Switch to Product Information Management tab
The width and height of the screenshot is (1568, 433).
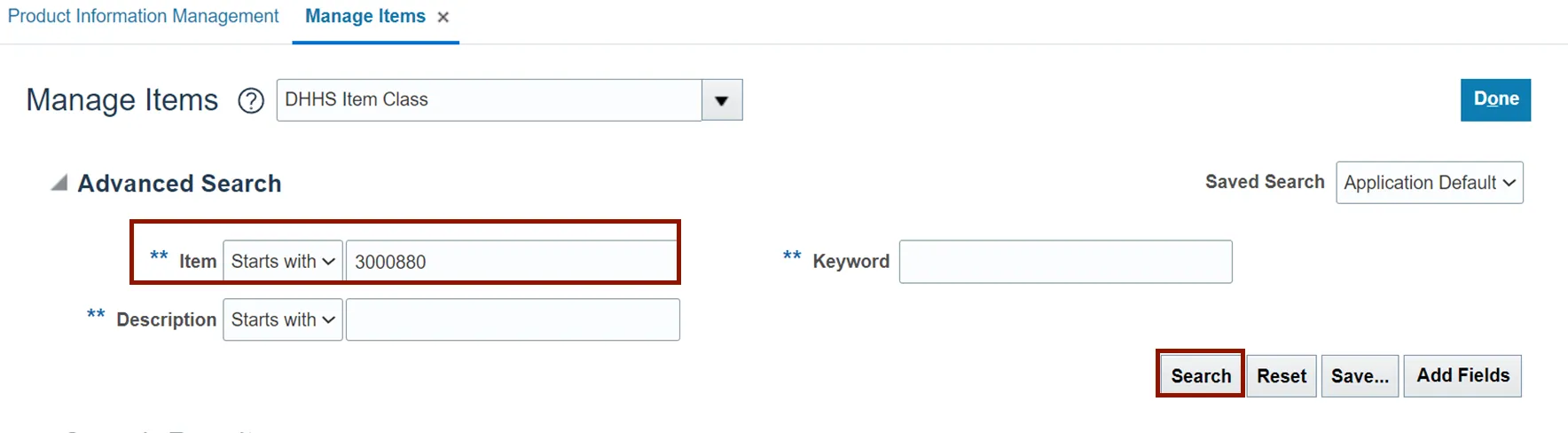point(143,17)
